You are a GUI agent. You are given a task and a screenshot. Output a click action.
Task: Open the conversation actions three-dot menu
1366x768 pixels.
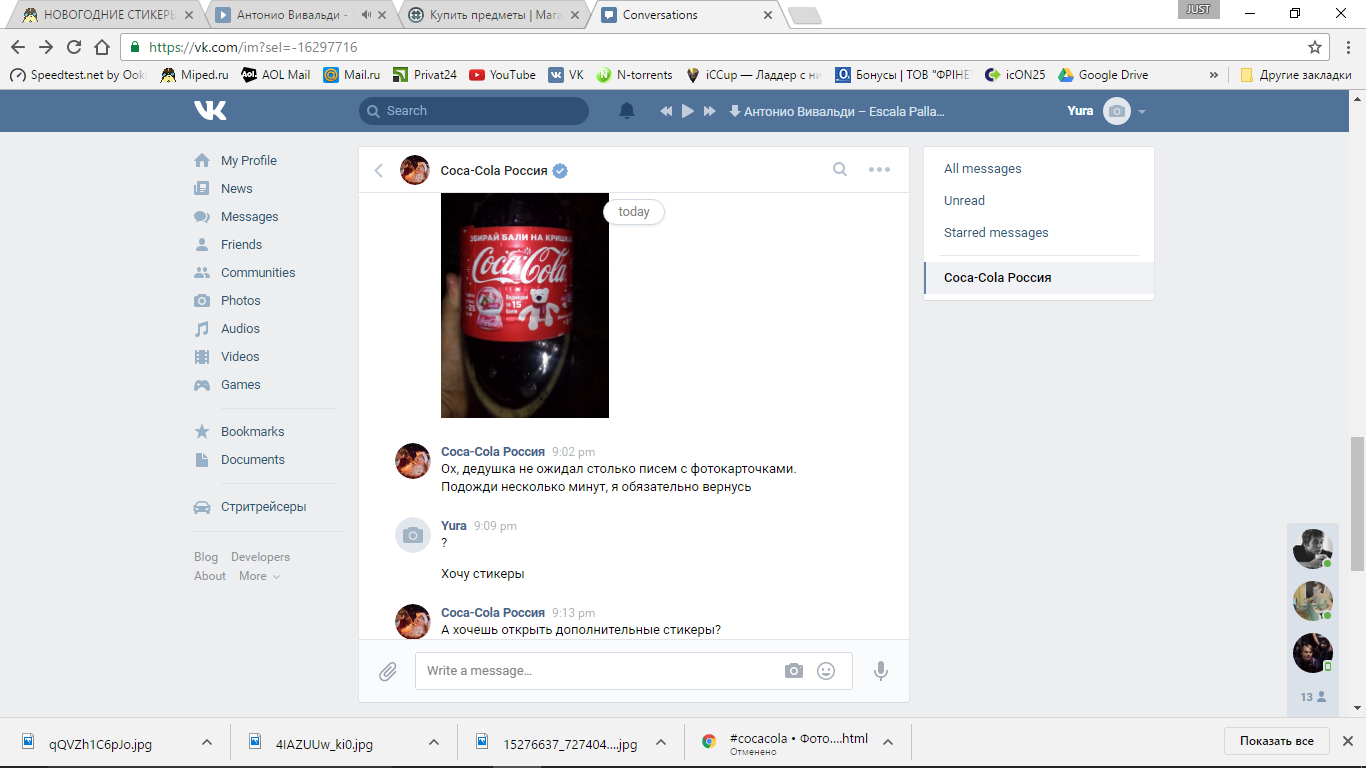click(879, 170)
